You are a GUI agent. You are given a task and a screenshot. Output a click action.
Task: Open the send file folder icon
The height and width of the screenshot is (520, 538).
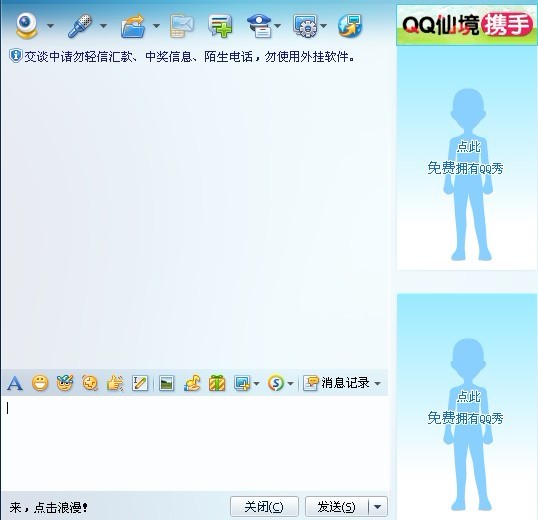(x=133, y=26)
